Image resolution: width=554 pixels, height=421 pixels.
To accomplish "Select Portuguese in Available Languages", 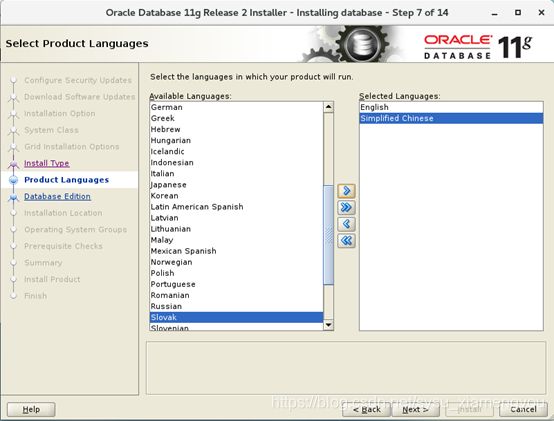I will point(236,284).
